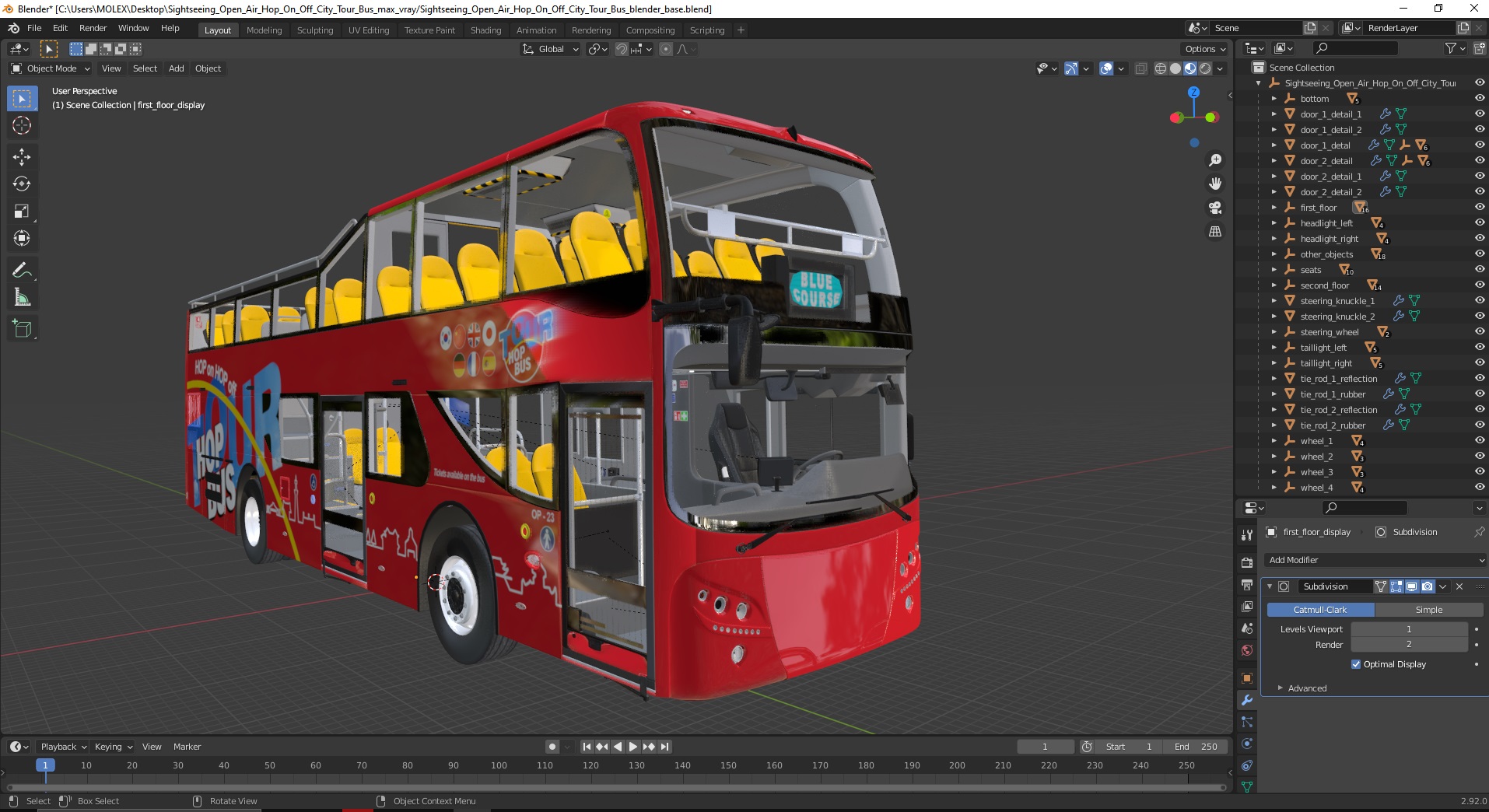
Task: Hide the seats object
Action: (1480, 270)
